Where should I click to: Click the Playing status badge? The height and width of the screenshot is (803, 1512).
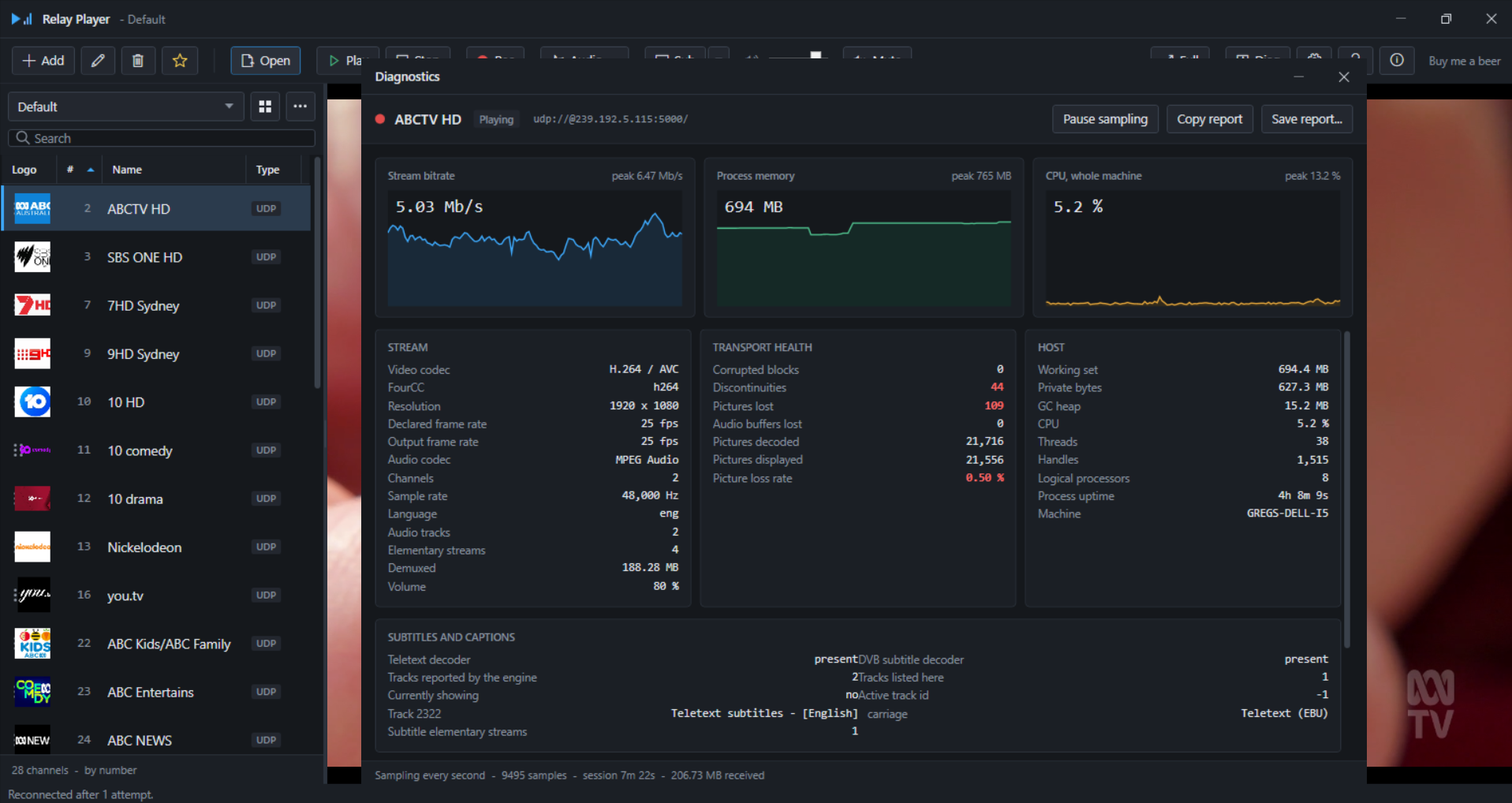(x=496, y=119)
